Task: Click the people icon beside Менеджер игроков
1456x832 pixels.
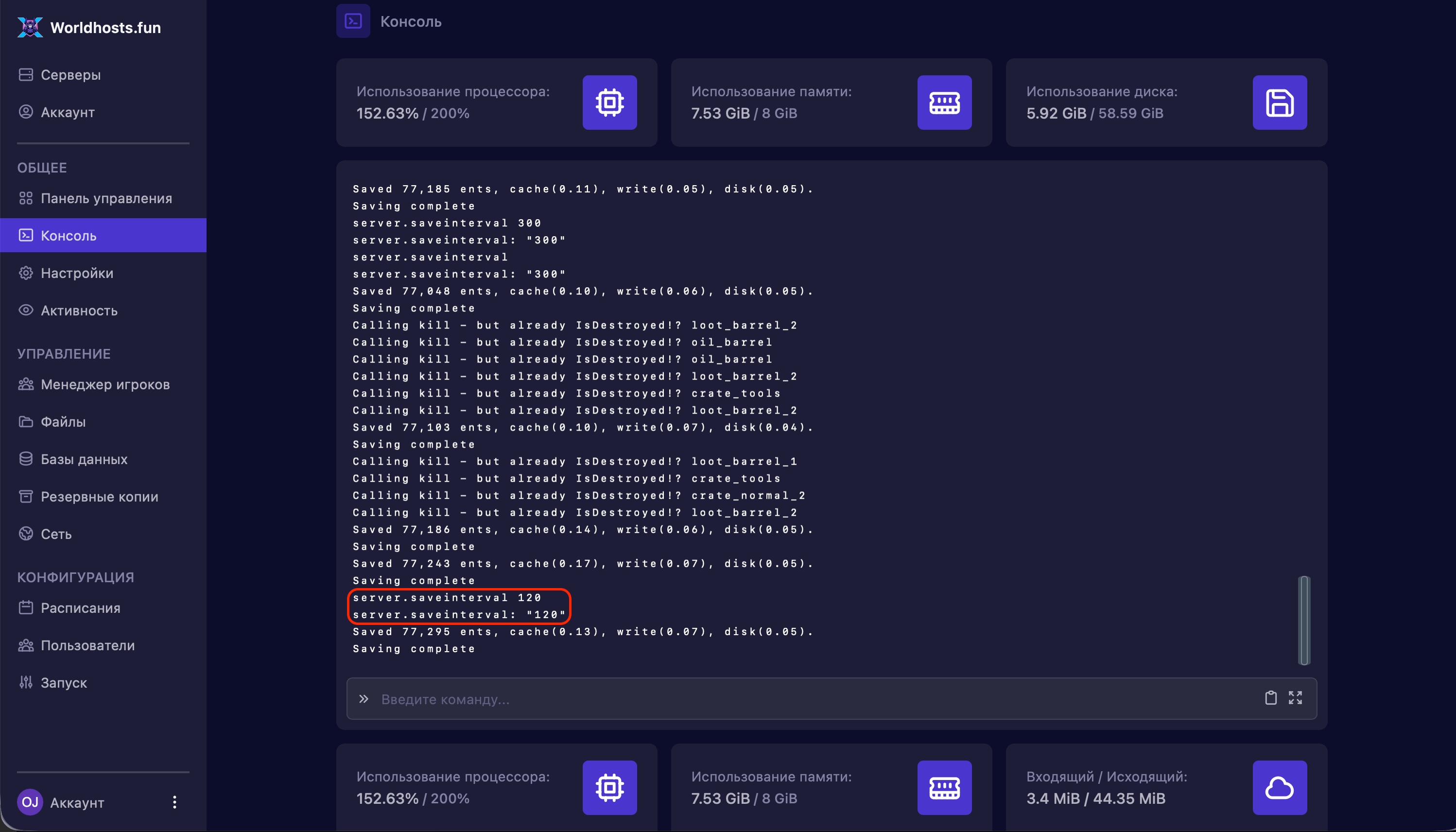Action: click(x=26, y=384)
